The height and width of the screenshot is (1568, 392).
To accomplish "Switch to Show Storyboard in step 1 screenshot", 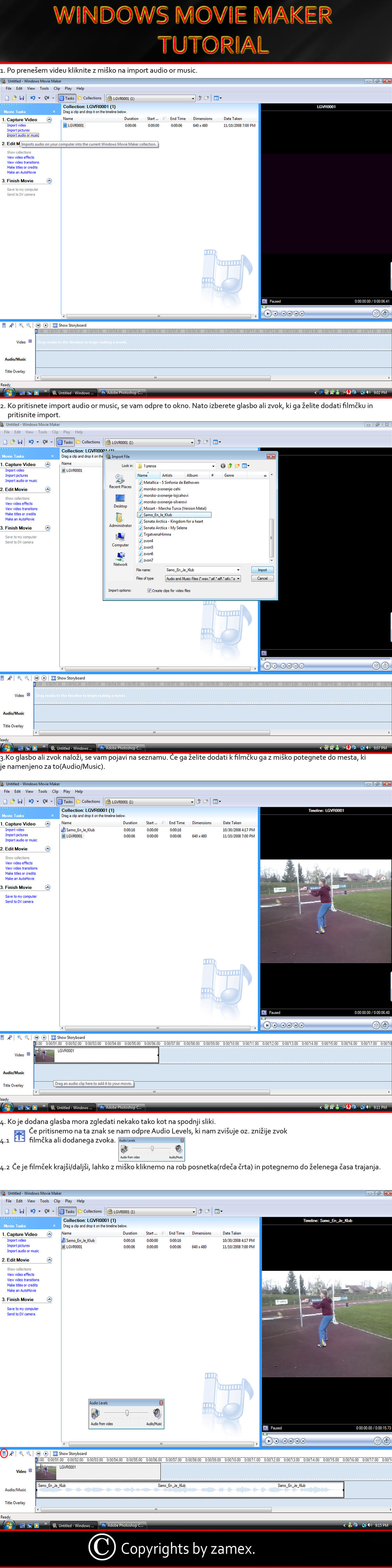I will (69, 325).
